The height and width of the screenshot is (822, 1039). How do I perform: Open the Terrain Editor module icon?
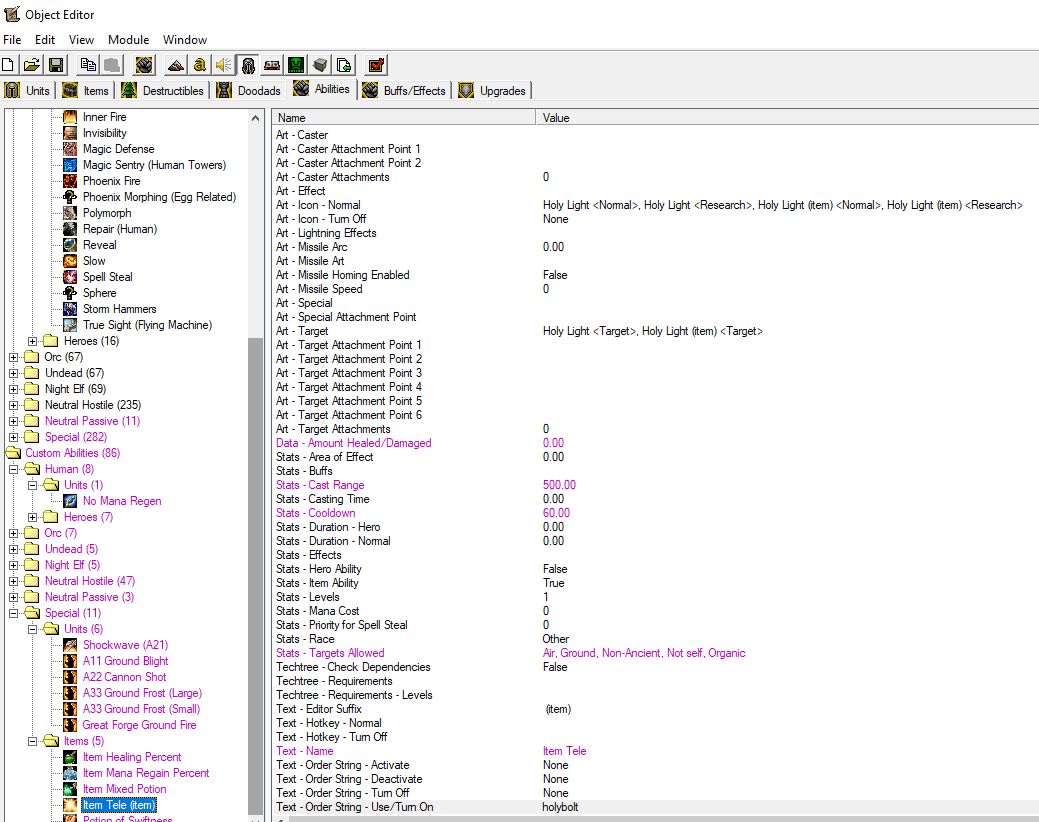pyautogui.click(x=176, y=65)
